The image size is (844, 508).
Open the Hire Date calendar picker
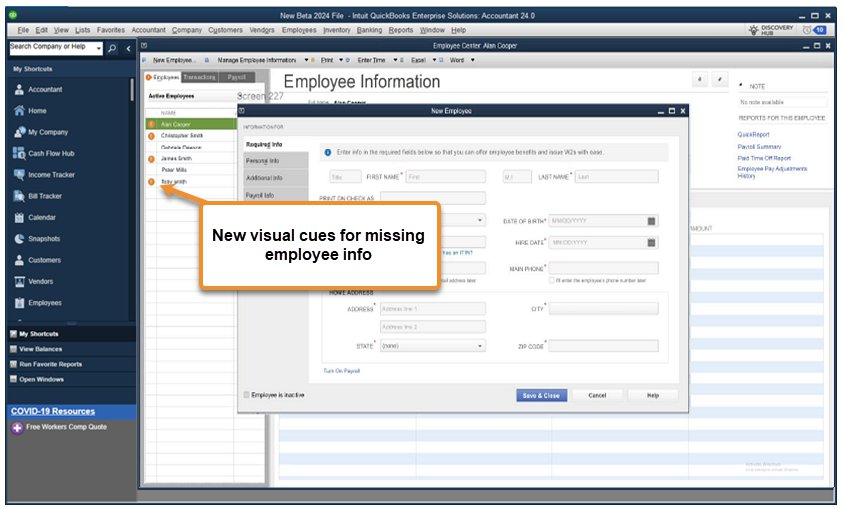652,242
